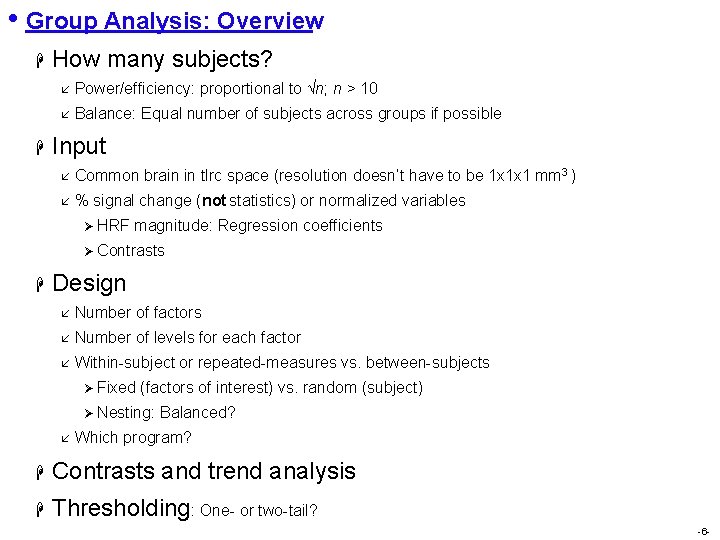This screenshot has height=540, width=720.
Task: Select Fixed (factors of interest) vs. random line
Action: [260, 388]
